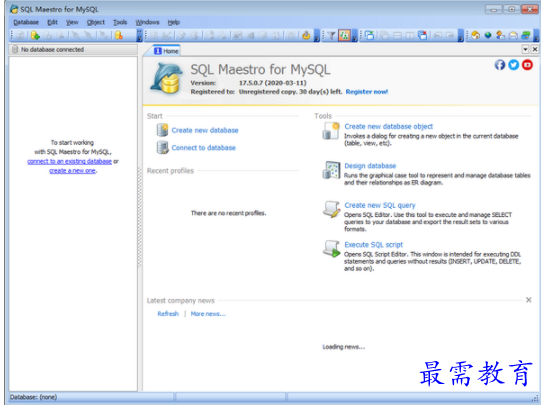Open the Facebook page icon
The height and width of the screenshot is (405, 541).
(500, 65)
